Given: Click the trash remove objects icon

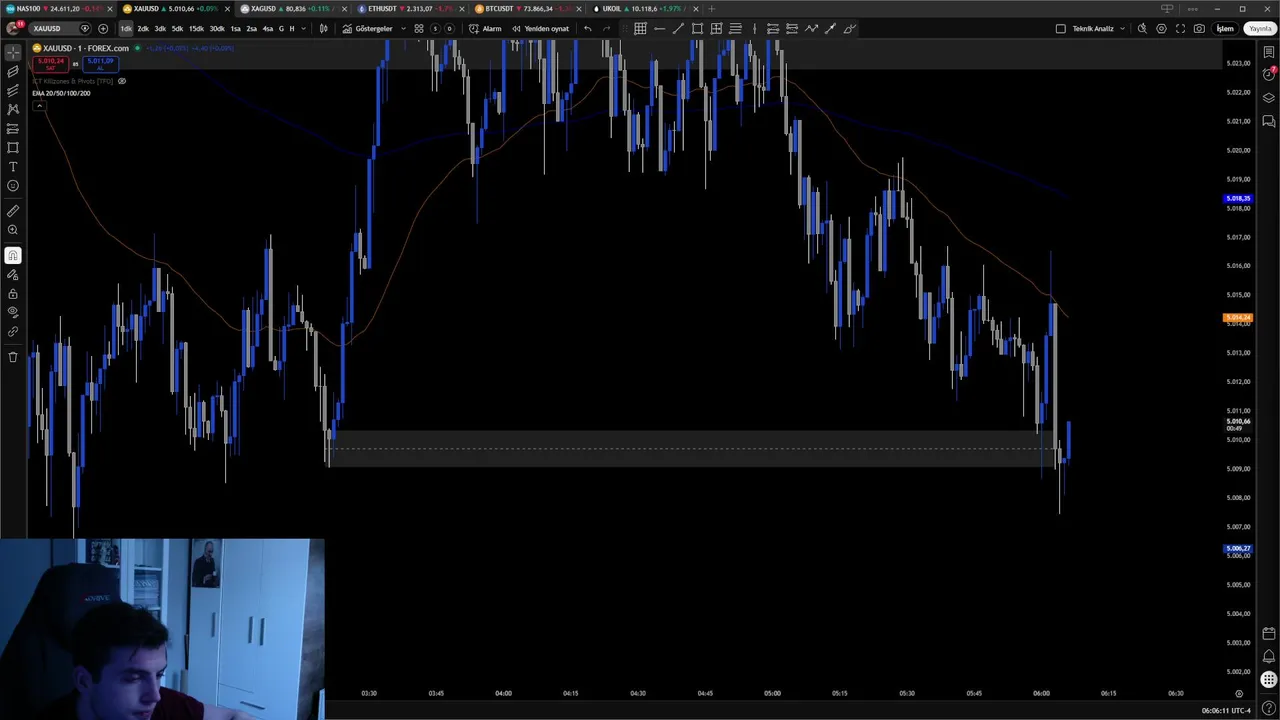Looking at the screenshot, I should pos(13,357).
